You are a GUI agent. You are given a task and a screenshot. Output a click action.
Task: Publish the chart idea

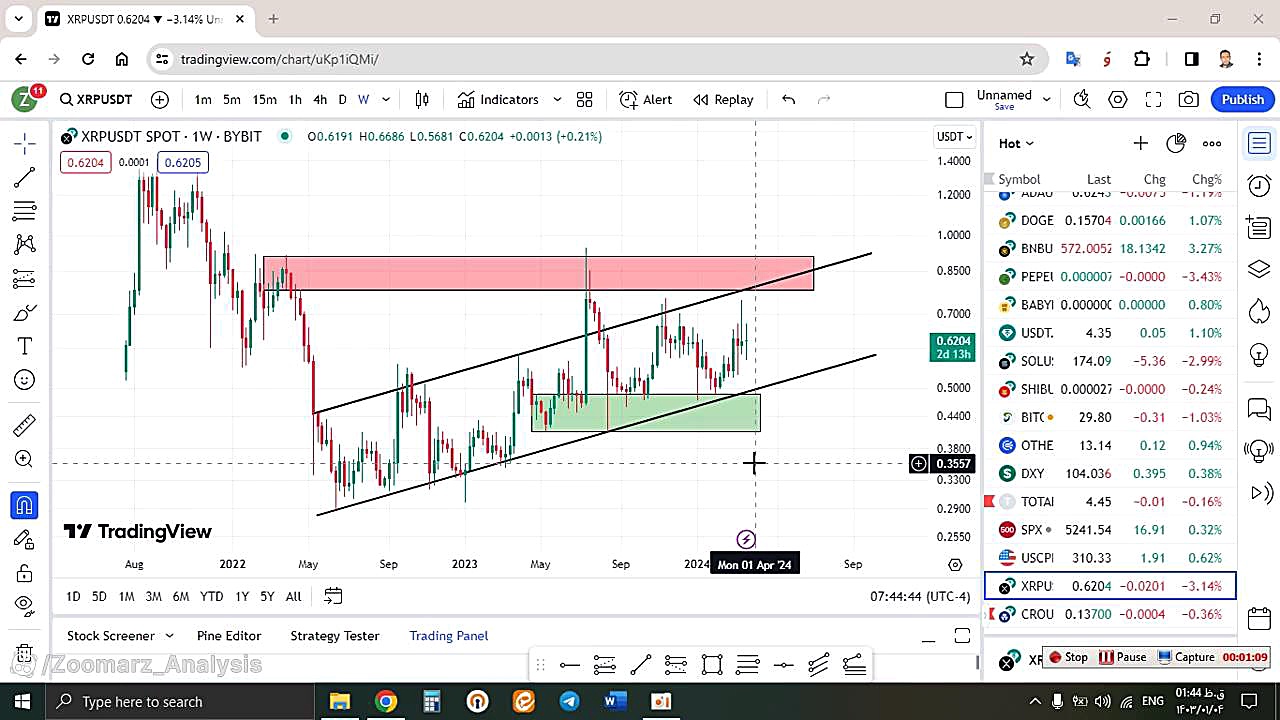[1243, 99]
